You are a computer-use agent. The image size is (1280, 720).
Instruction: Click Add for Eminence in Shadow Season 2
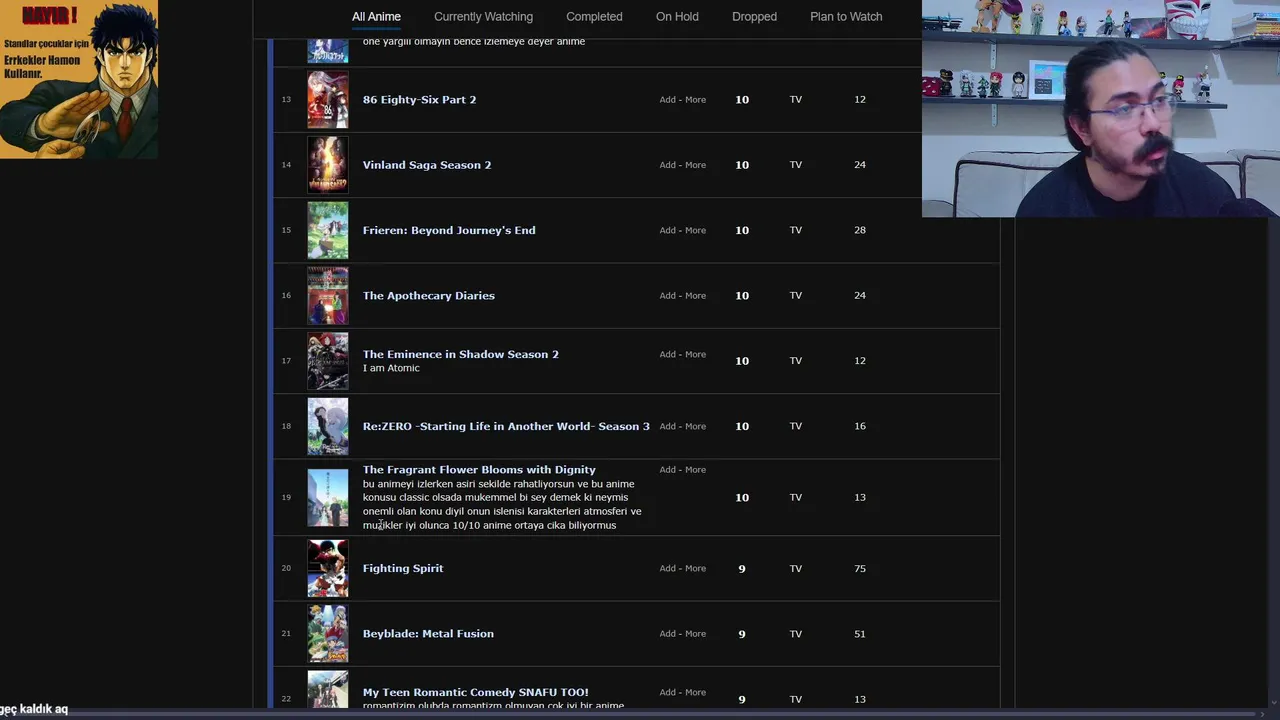(x=667, y=354)
